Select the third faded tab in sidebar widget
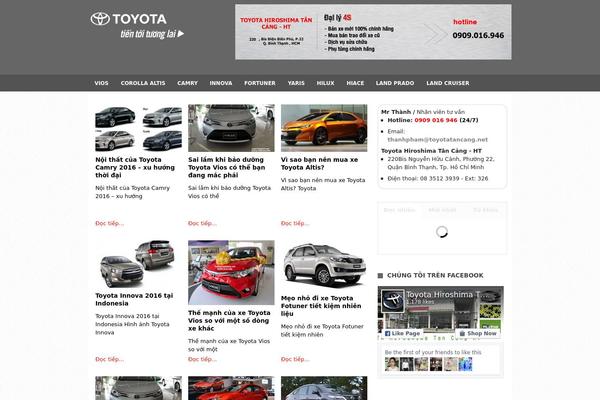 coord(485,210)
